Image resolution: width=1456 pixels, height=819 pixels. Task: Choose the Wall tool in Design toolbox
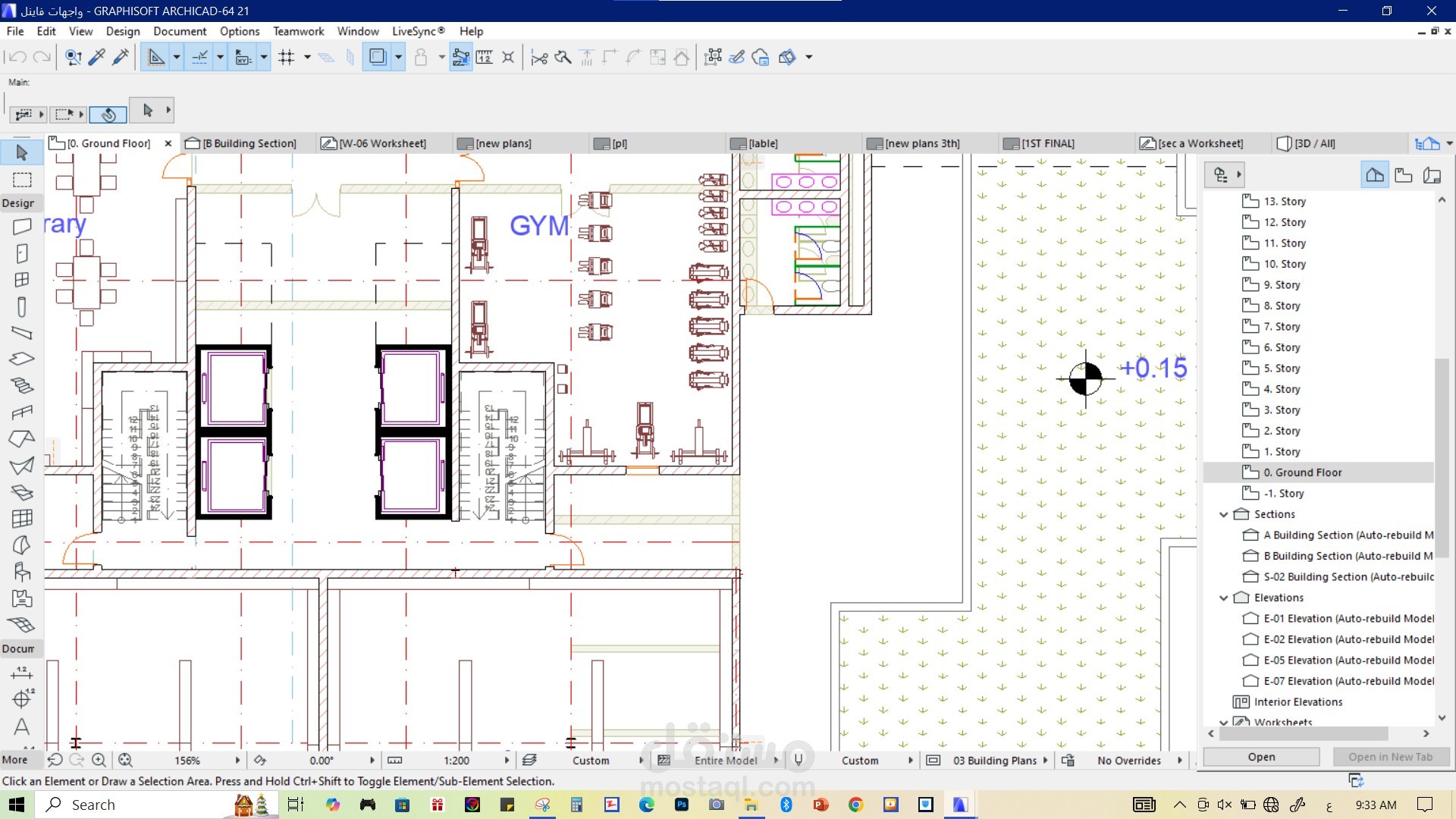22,227
